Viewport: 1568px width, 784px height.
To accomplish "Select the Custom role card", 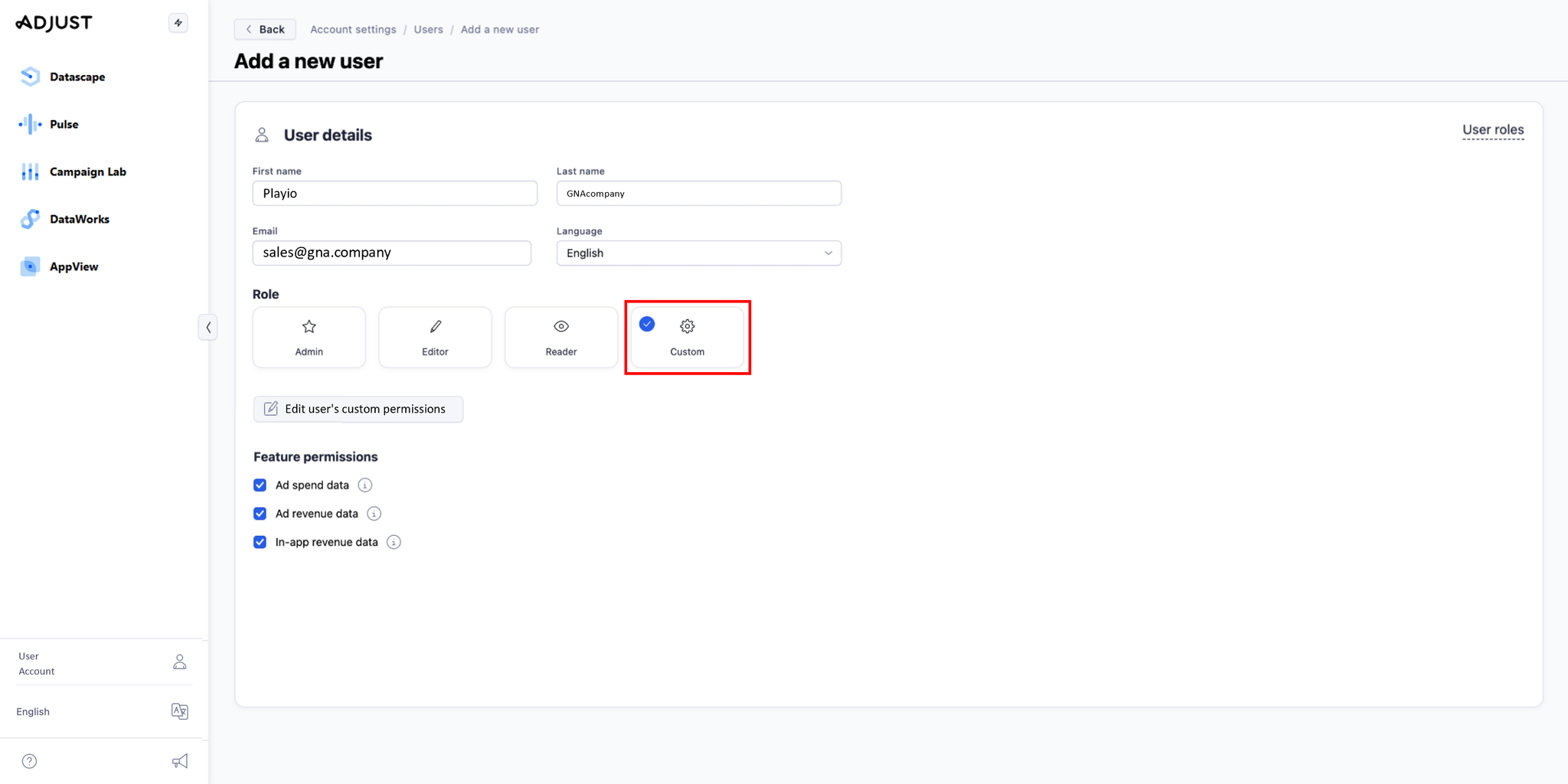I will click(688, 338).
